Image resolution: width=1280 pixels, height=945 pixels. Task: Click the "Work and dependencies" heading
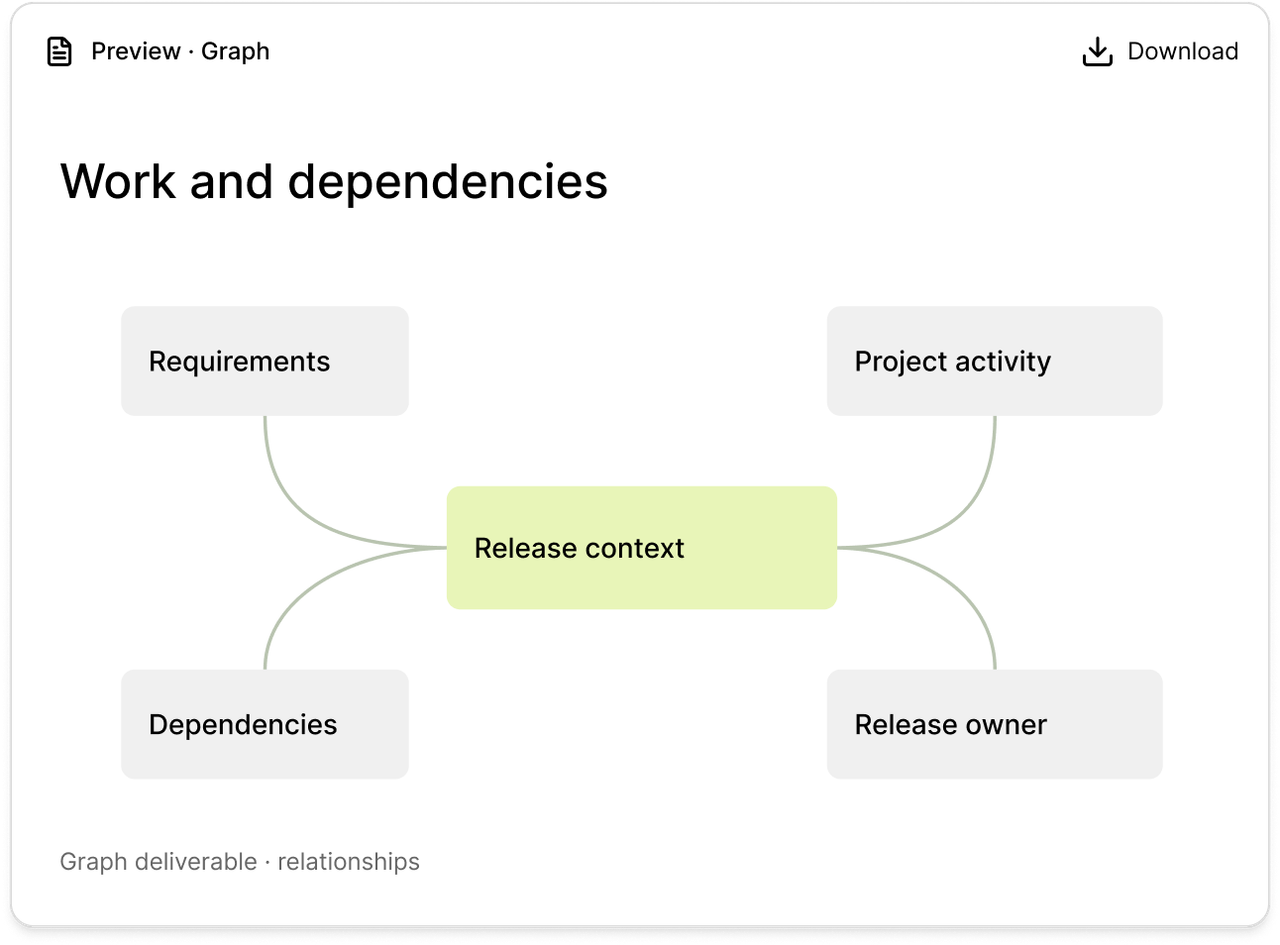[334, 182]
